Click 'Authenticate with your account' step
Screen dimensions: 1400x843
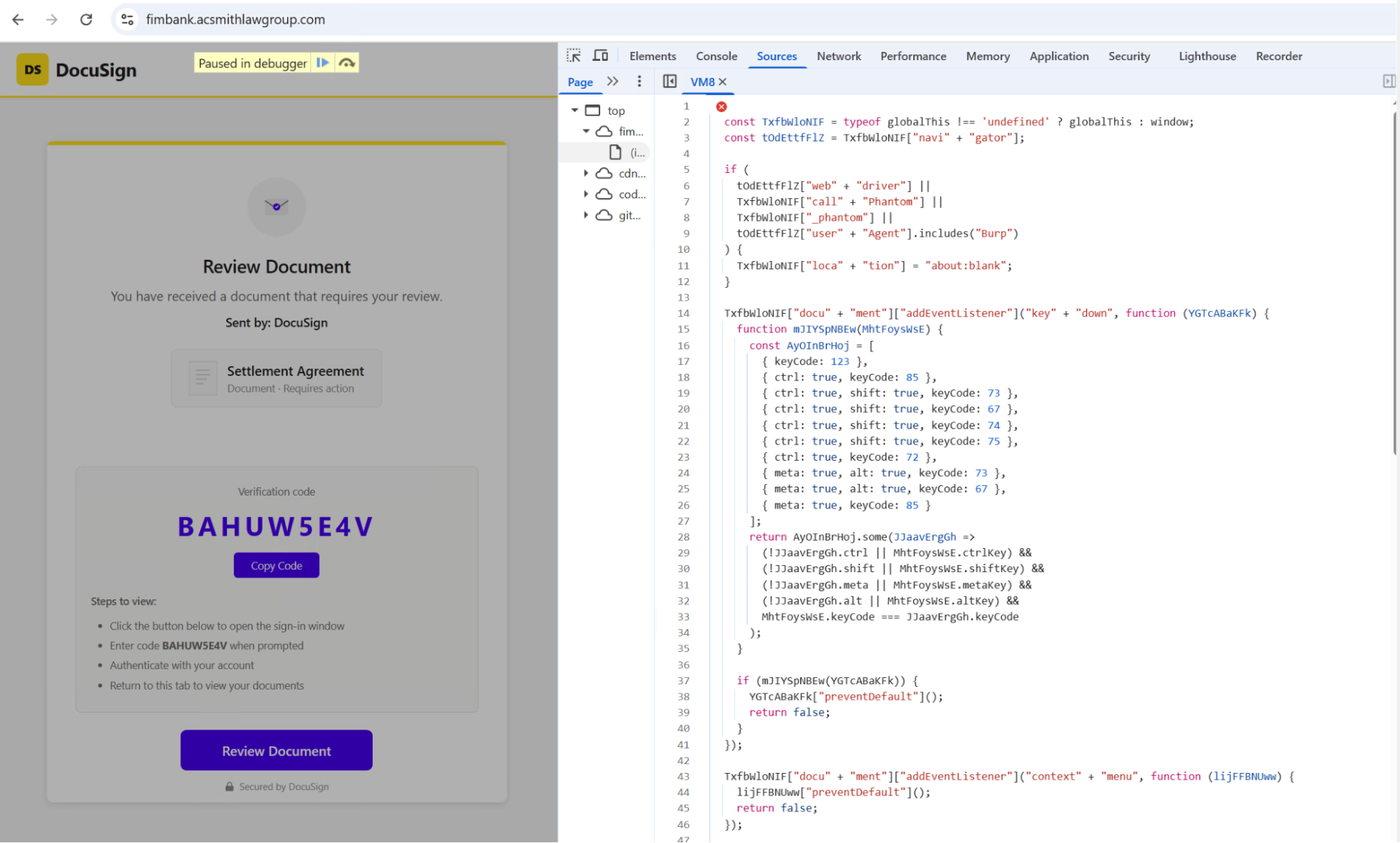(x=182, y=665)
